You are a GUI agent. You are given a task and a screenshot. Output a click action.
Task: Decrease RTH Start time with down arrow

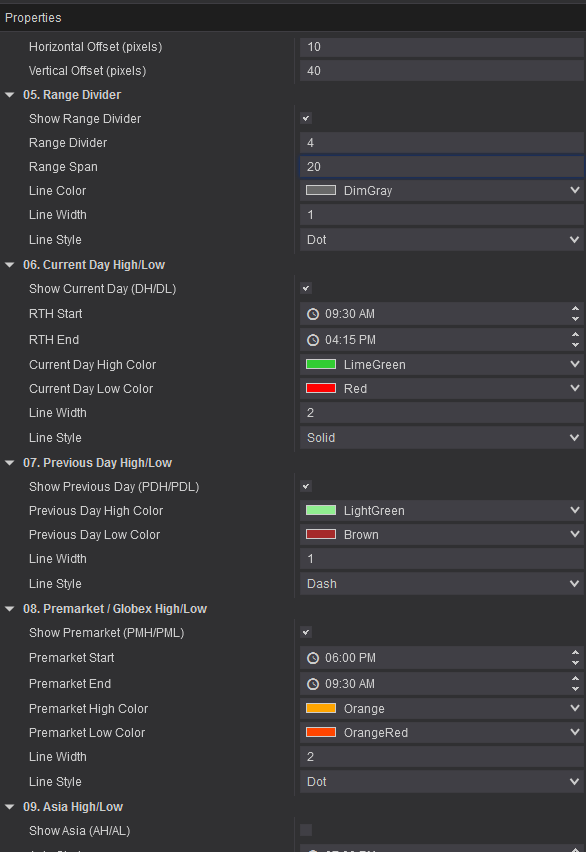click(575, 319)
